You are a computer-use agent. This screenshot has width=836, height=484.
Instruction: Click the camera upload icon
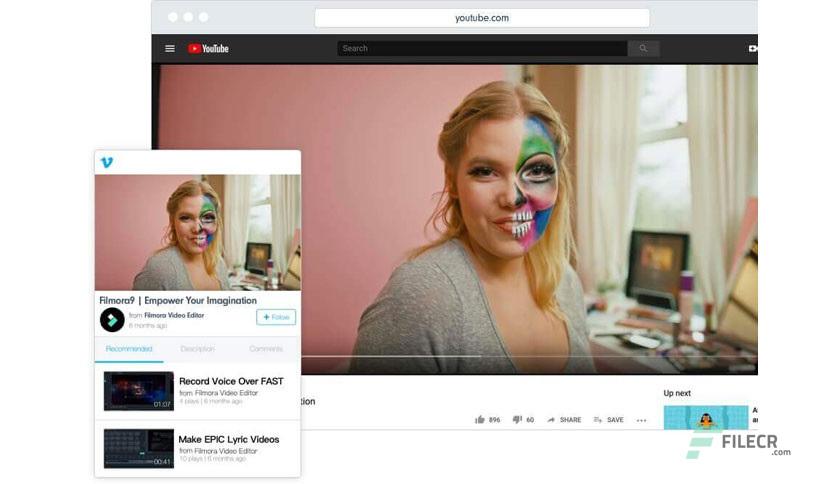point(753,49)
